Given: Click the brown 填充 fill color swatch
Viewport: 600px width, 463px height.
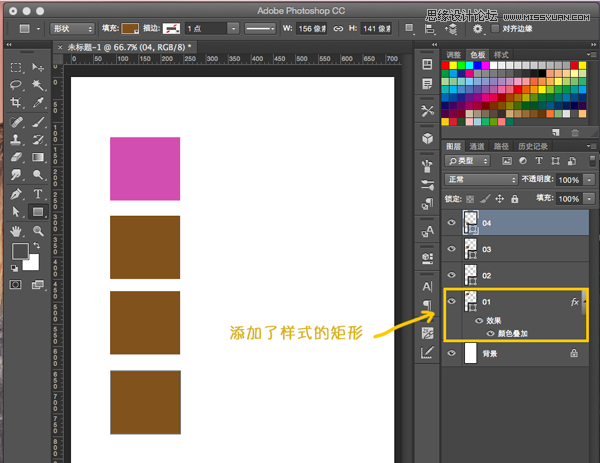Looking at the screenshot, I should (130, 29).
